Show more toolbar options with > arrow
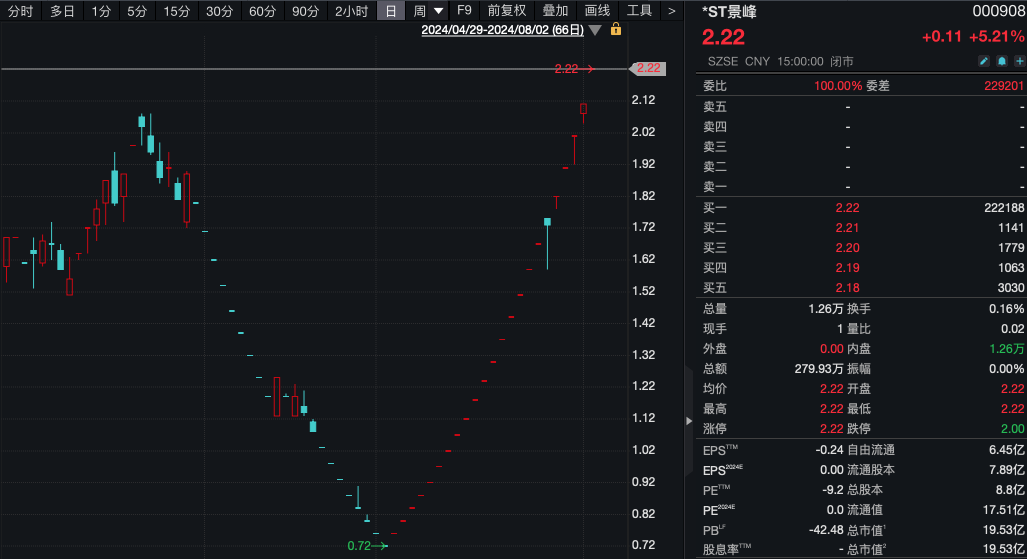1027x559 pixels. point(671,11)
